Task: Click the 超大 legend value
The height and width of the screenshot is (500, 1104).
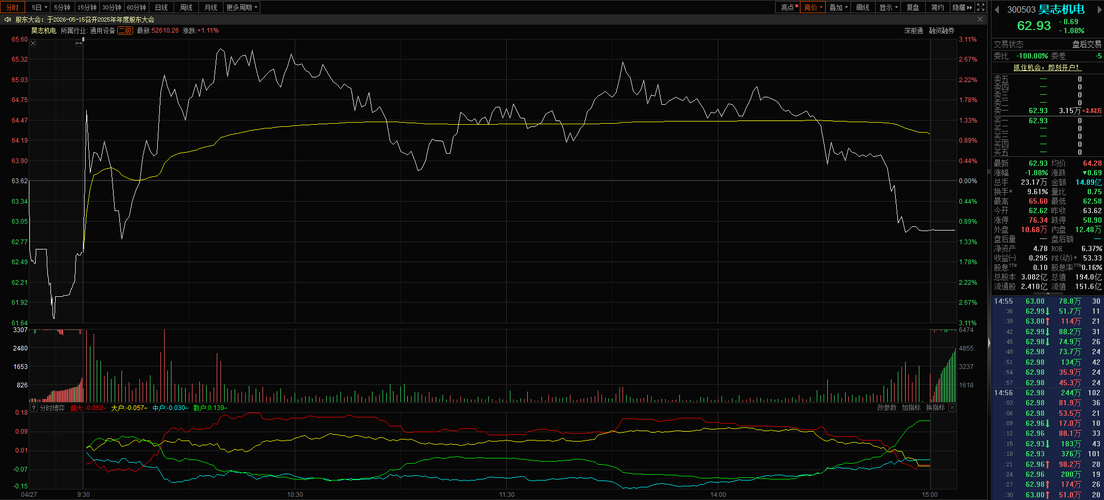Action: click(87, 408)
